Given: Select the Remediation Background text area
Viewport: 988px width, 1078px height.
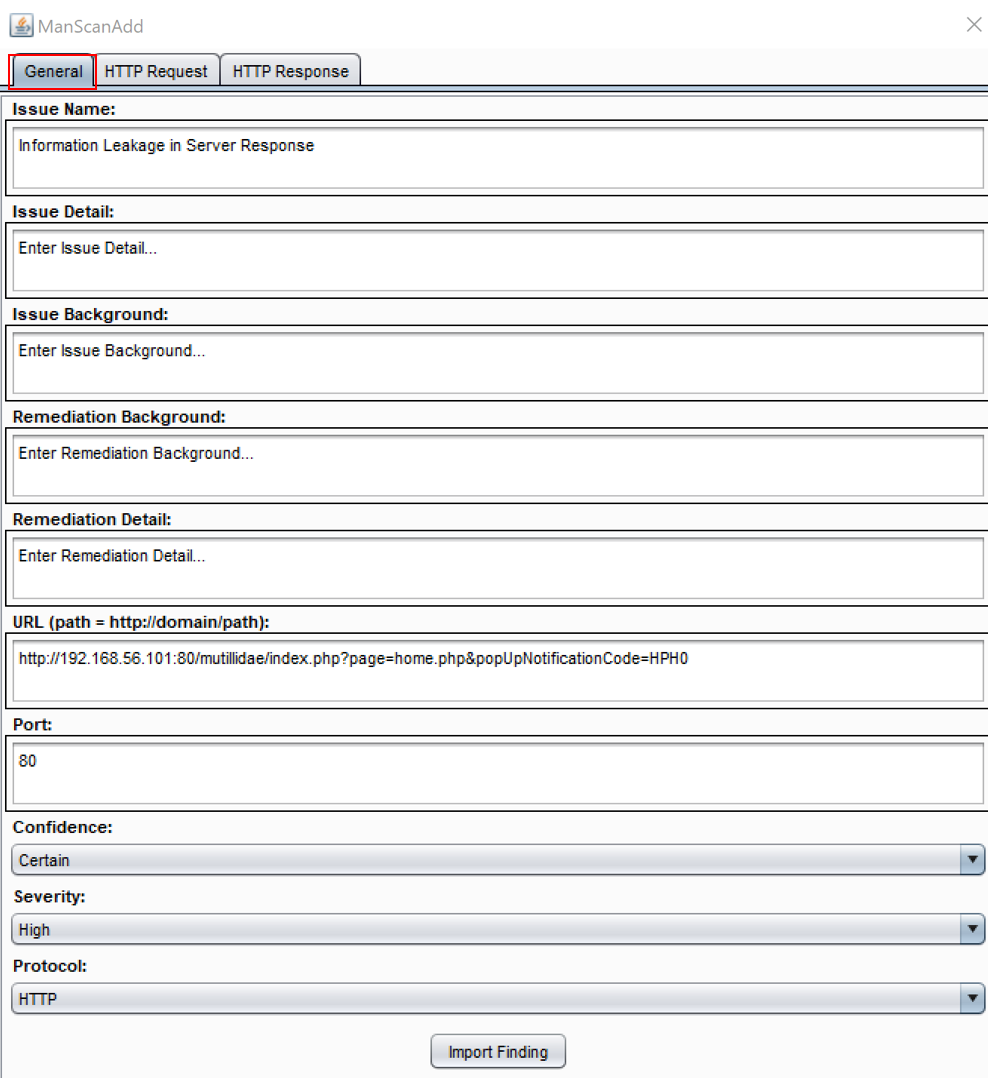Looking at the screenshot, I should 497,465.
